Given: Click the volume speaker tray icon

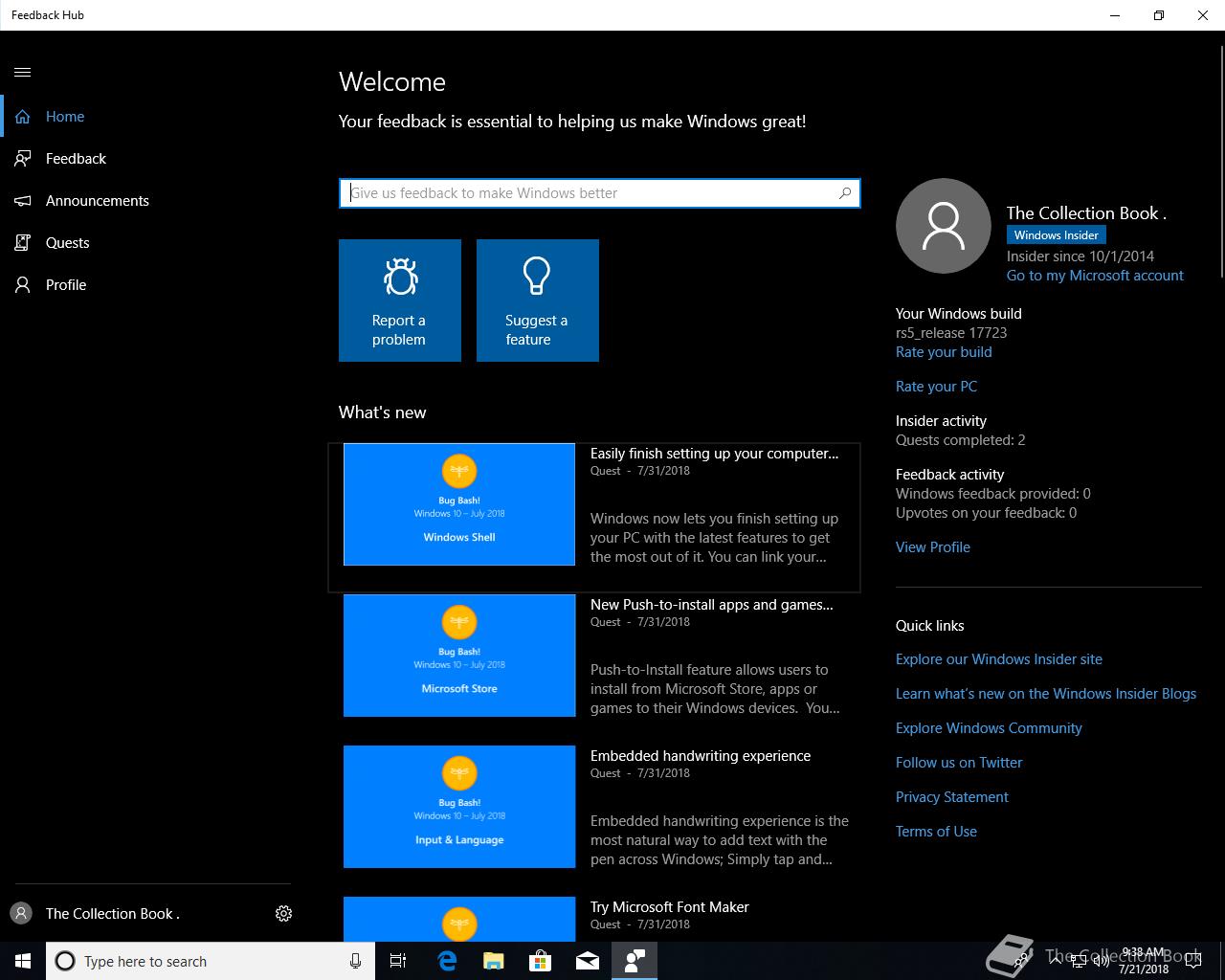Looking at the screenshot, I should [x=1101, y=961].
